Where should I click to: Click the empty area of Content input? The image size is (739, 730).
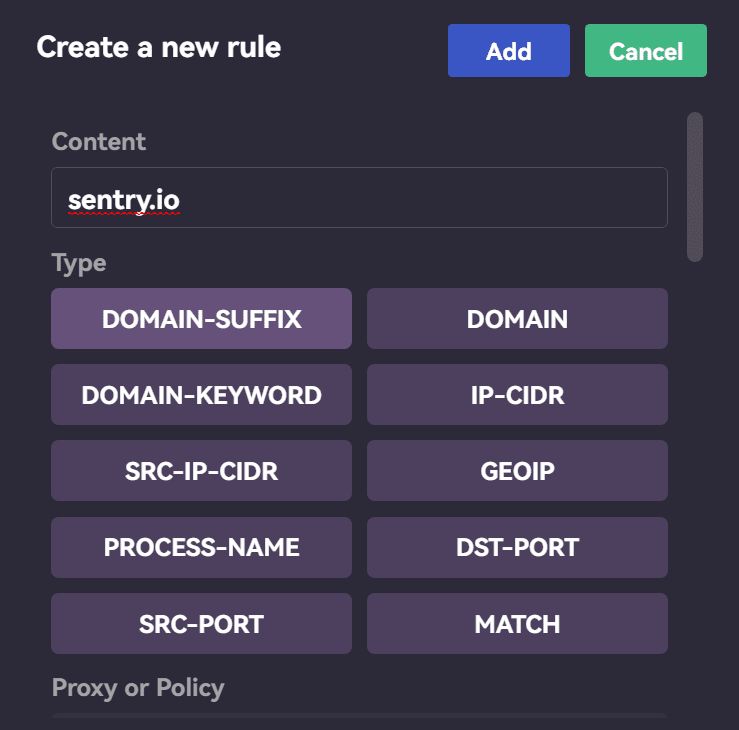pos(424,197)
